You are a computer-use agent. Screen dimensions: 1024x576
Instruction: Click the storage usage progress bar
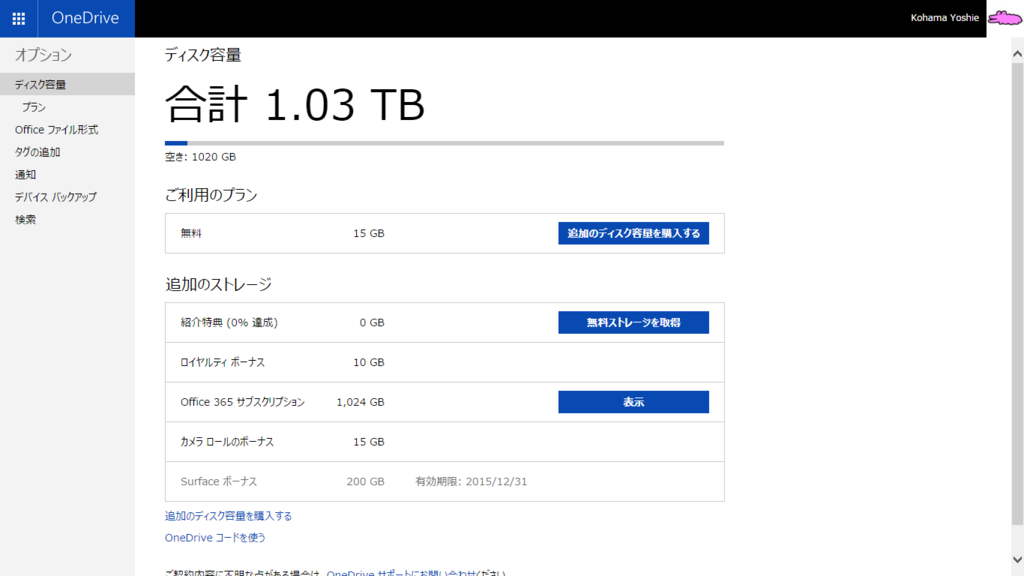444,143
